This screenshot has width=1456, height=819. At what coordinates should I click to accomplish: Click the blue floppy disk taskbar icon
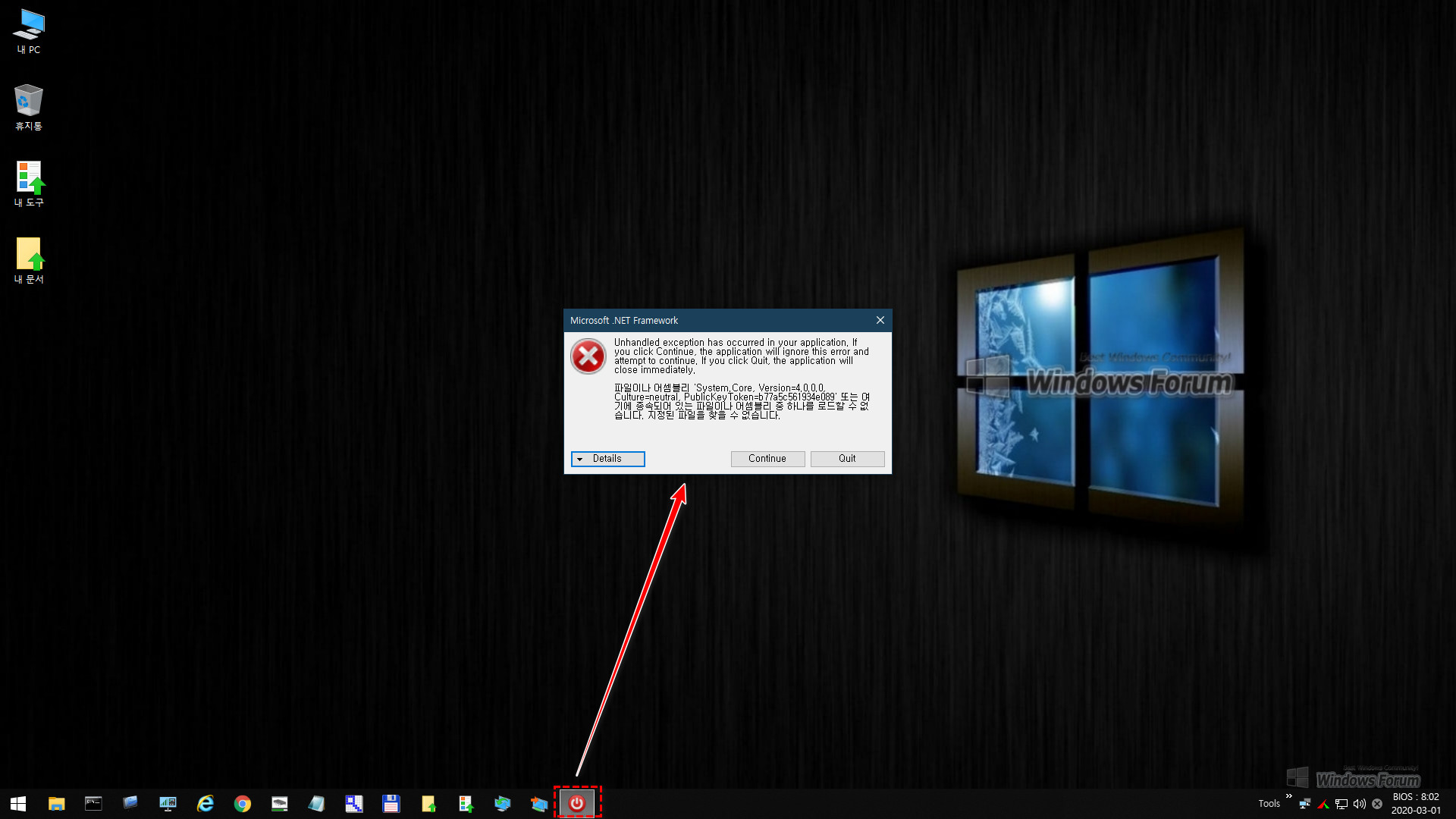[391, 803]
